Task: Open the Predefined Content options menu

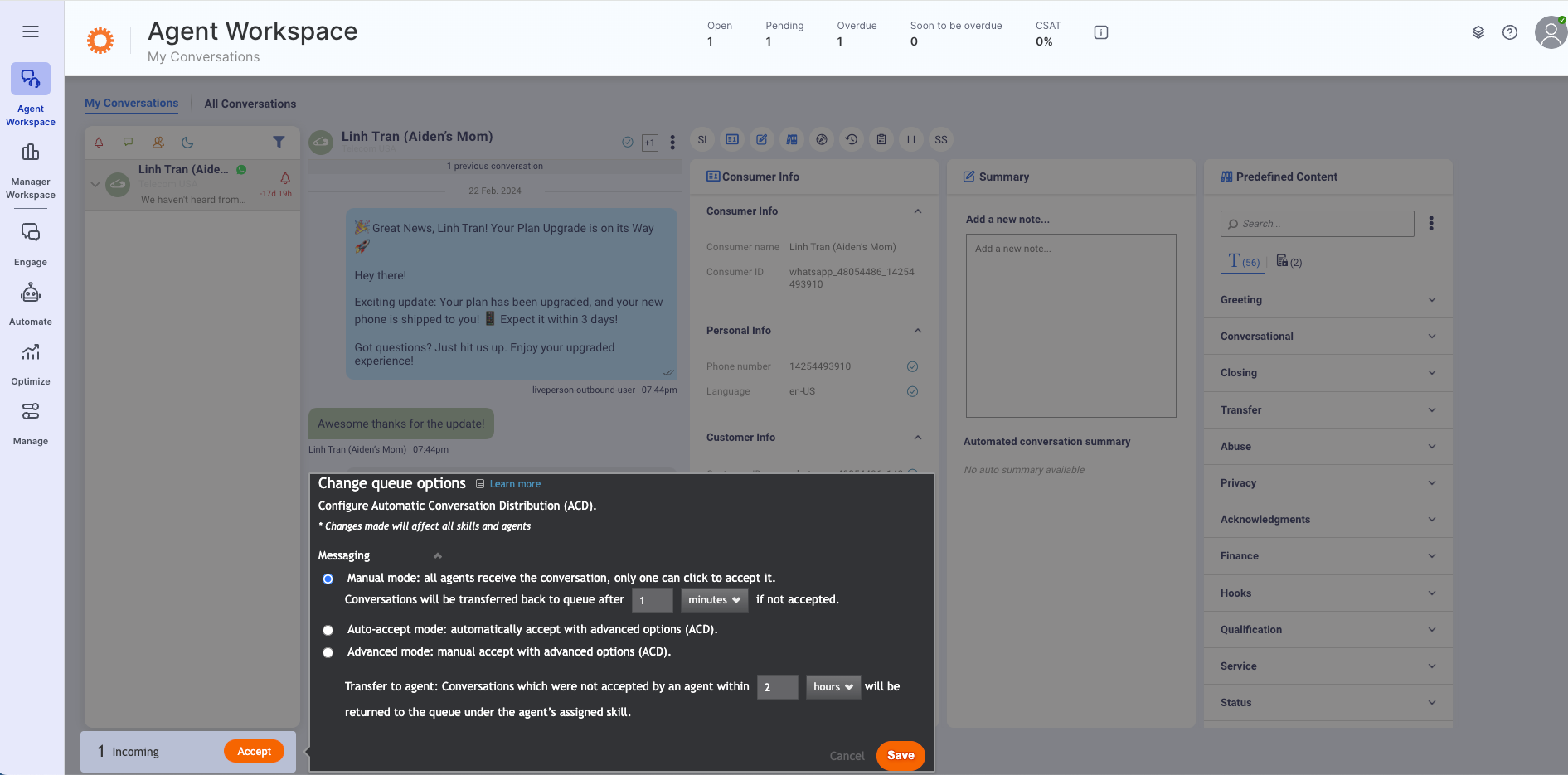Action: (1431, 224)
